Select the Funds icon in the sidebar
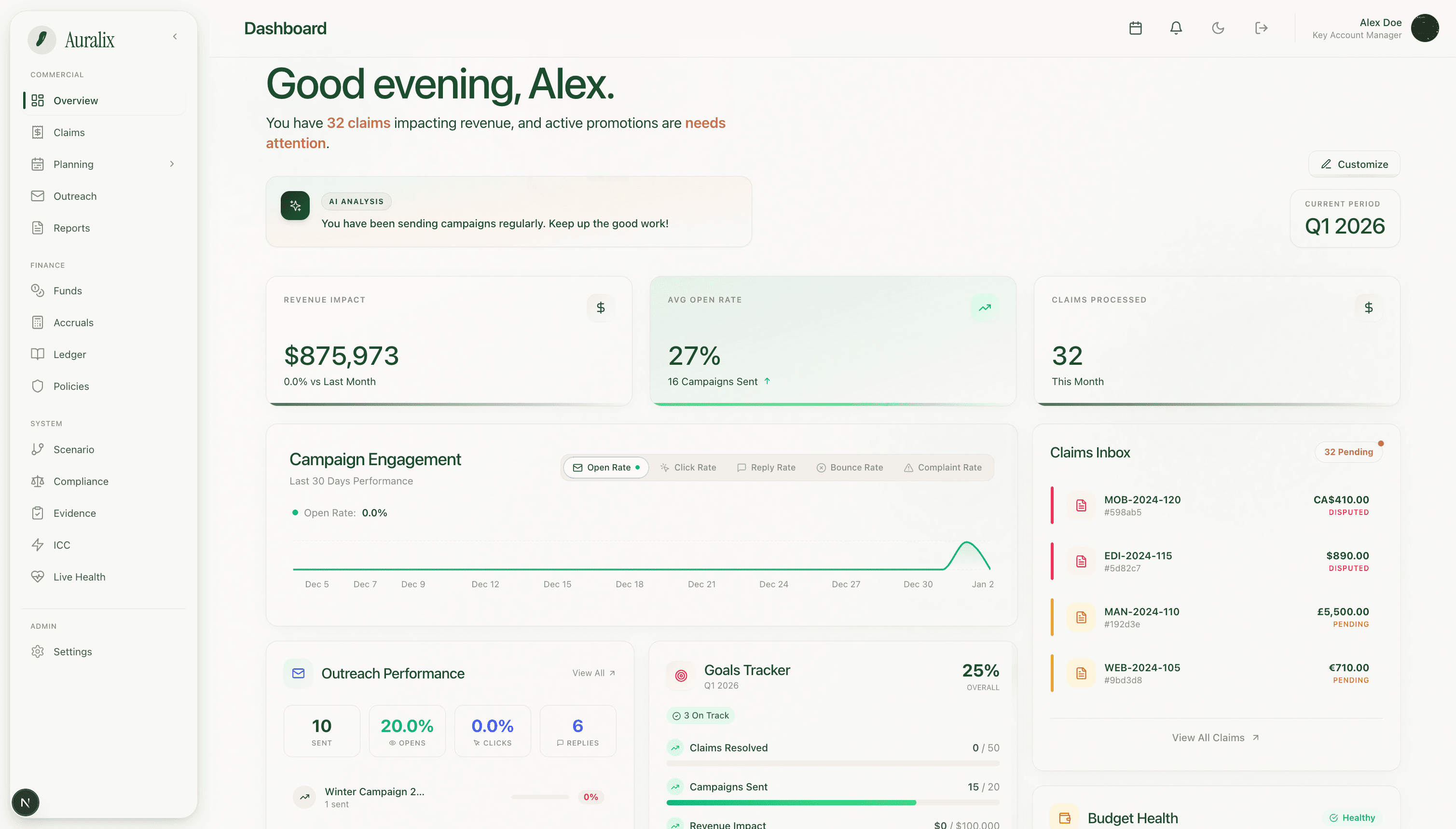 click(x=38, y=290)
